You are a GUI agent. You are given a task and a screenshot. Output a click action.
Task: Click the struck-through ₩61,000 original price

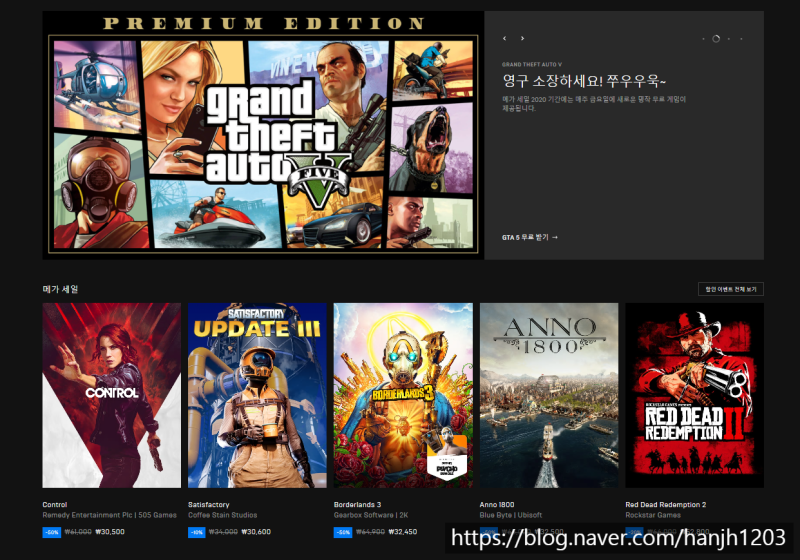(x=78, y=531)
